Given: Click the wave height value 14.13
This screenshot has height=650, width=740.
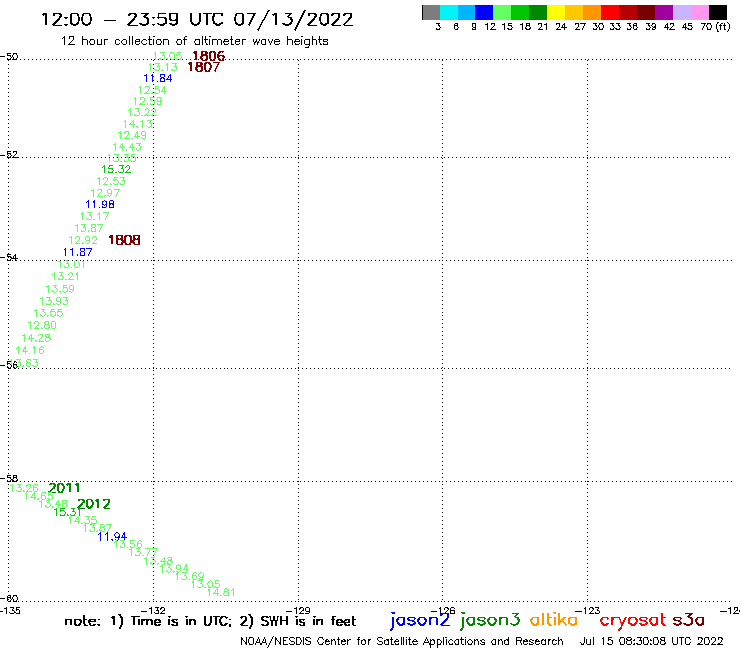Looking at the screenshot, I should click(138, 124).
